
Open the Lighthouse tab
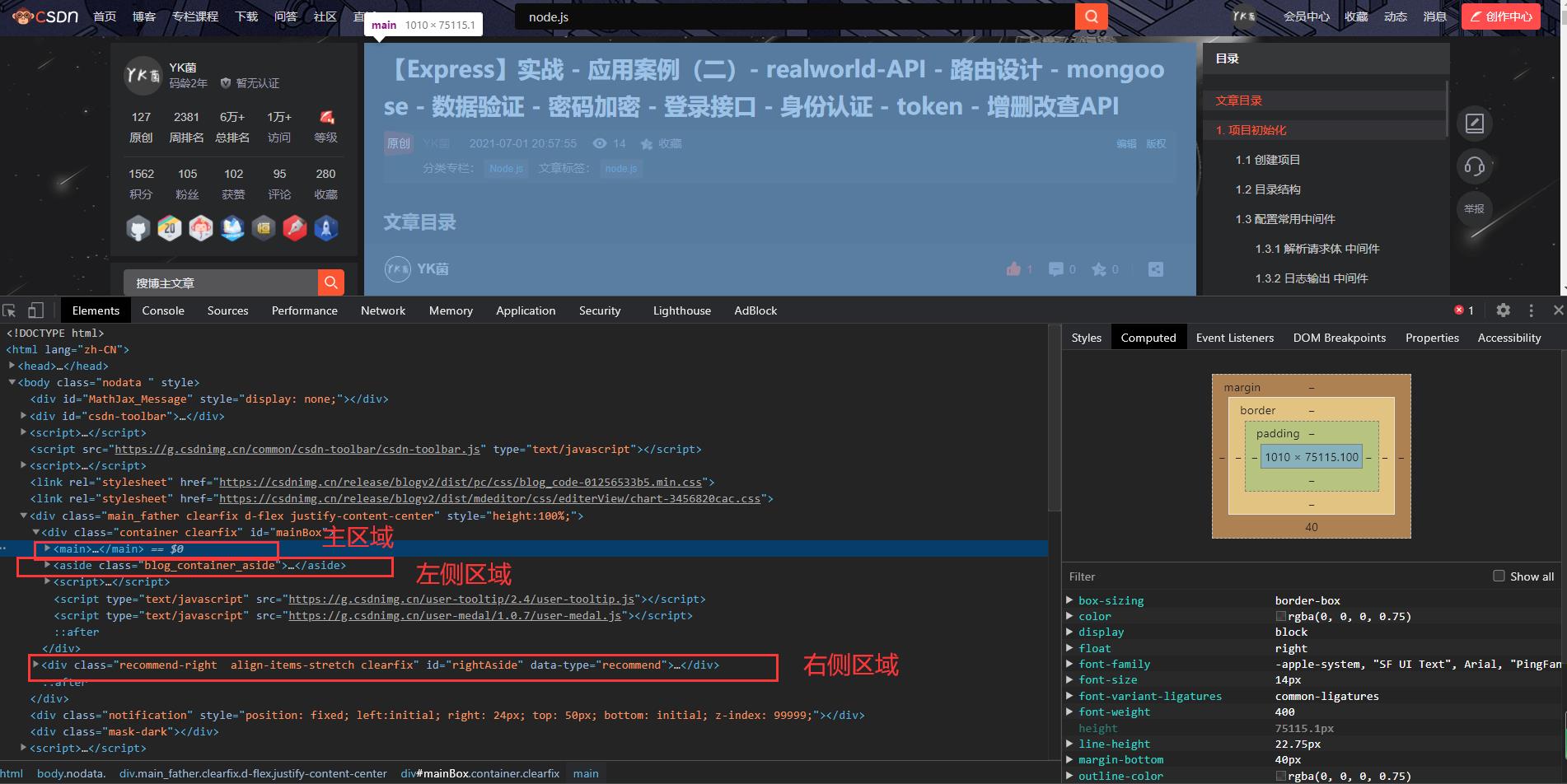[682, 310]
